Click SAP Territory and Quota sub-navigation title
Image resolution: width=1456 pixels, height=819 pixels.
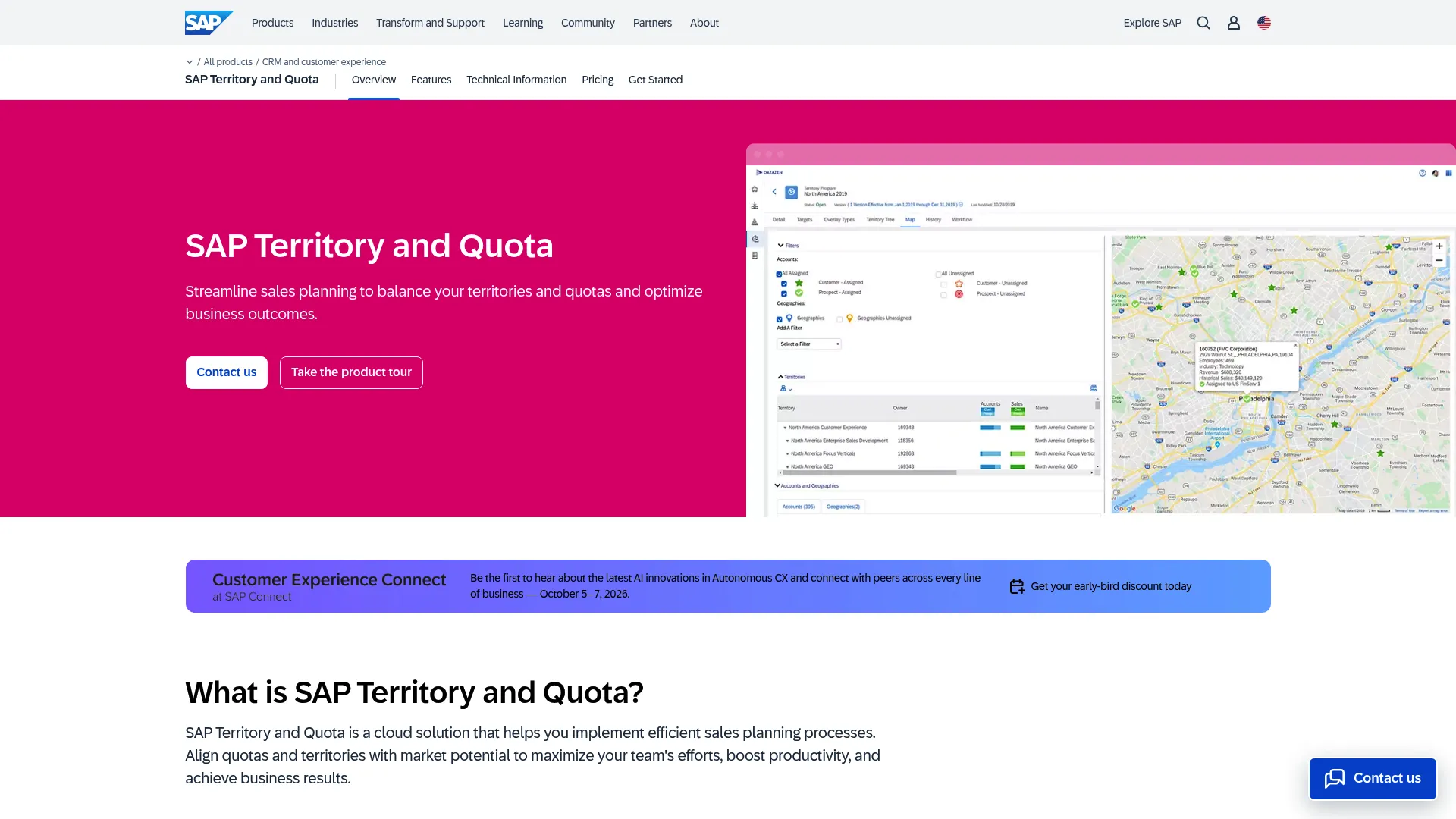point(252,80)
